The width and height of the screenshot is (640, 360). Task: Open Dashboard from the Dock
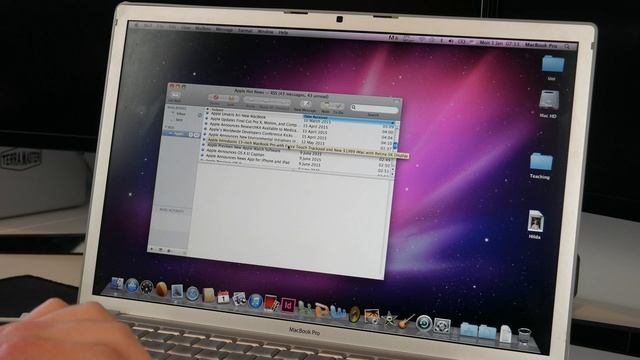pyautogui.click(x=147, y=287)
